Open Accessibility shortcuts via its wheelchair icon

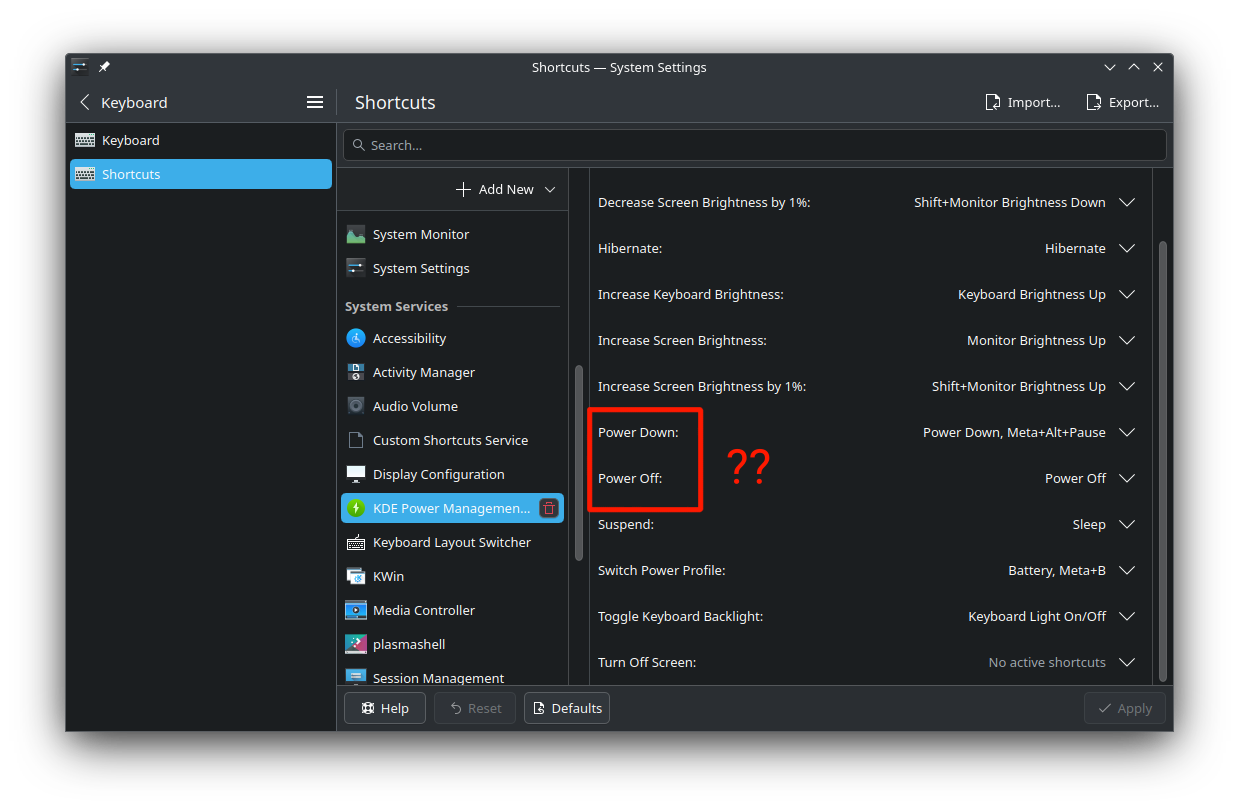(x=355, y=338)
